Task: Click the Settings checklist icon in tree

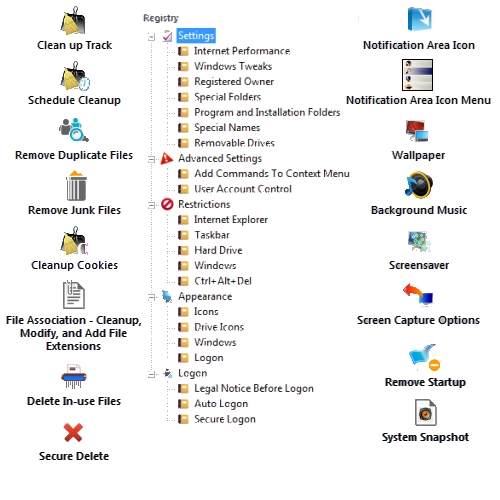Action: coord(167,36)
